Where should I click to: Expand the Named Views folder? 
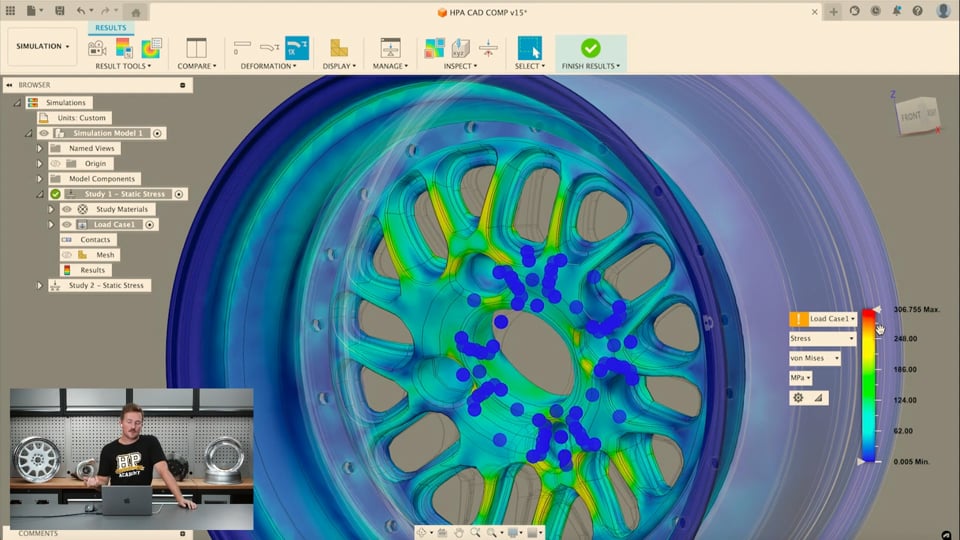(40, 148)
